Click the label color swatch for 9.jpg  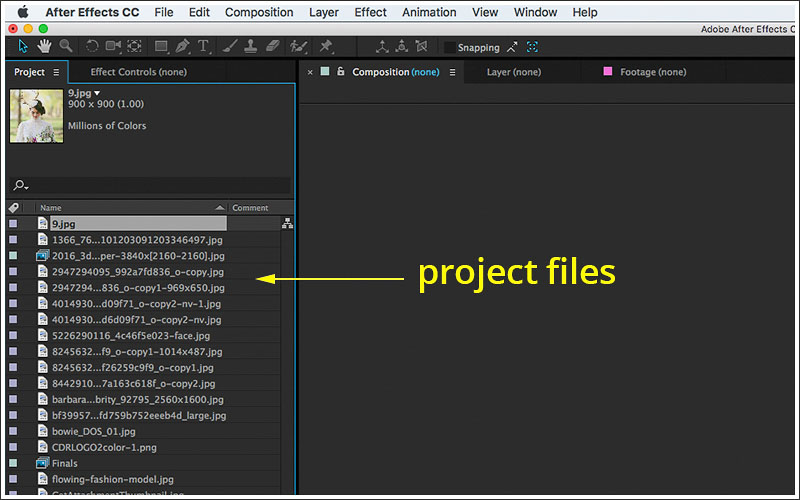click(13, 223)
